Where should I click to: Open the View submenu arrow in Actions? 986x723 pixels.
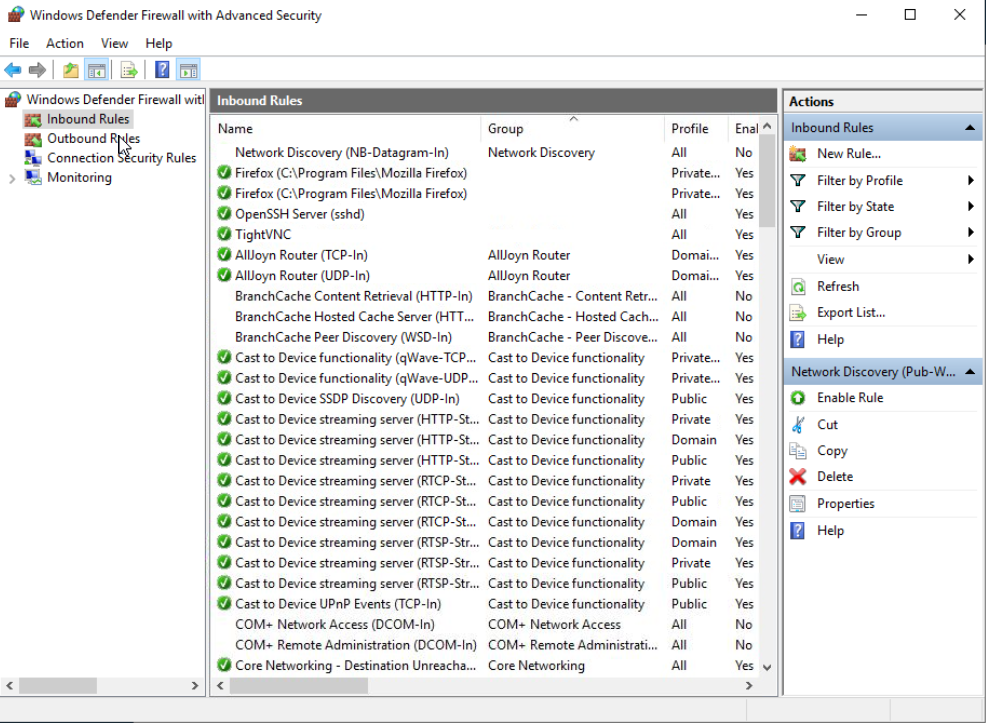971,259
